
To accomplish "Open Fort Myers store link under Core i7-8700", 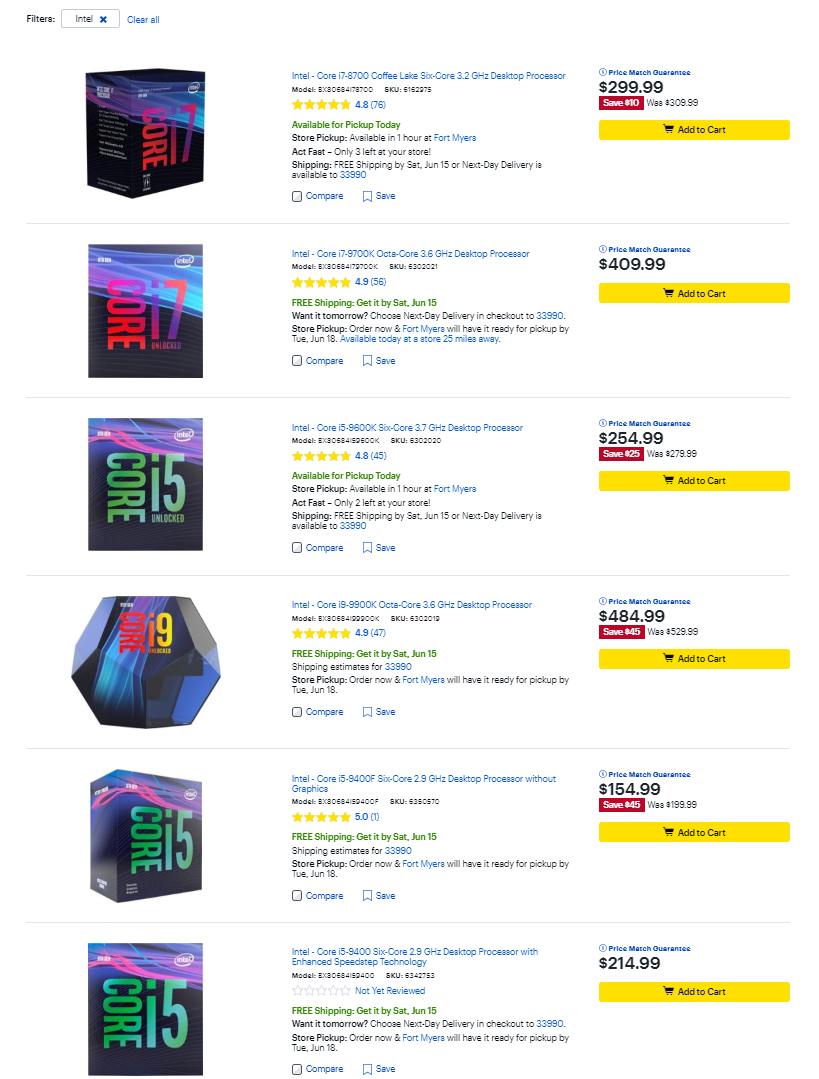I will 455,138.
